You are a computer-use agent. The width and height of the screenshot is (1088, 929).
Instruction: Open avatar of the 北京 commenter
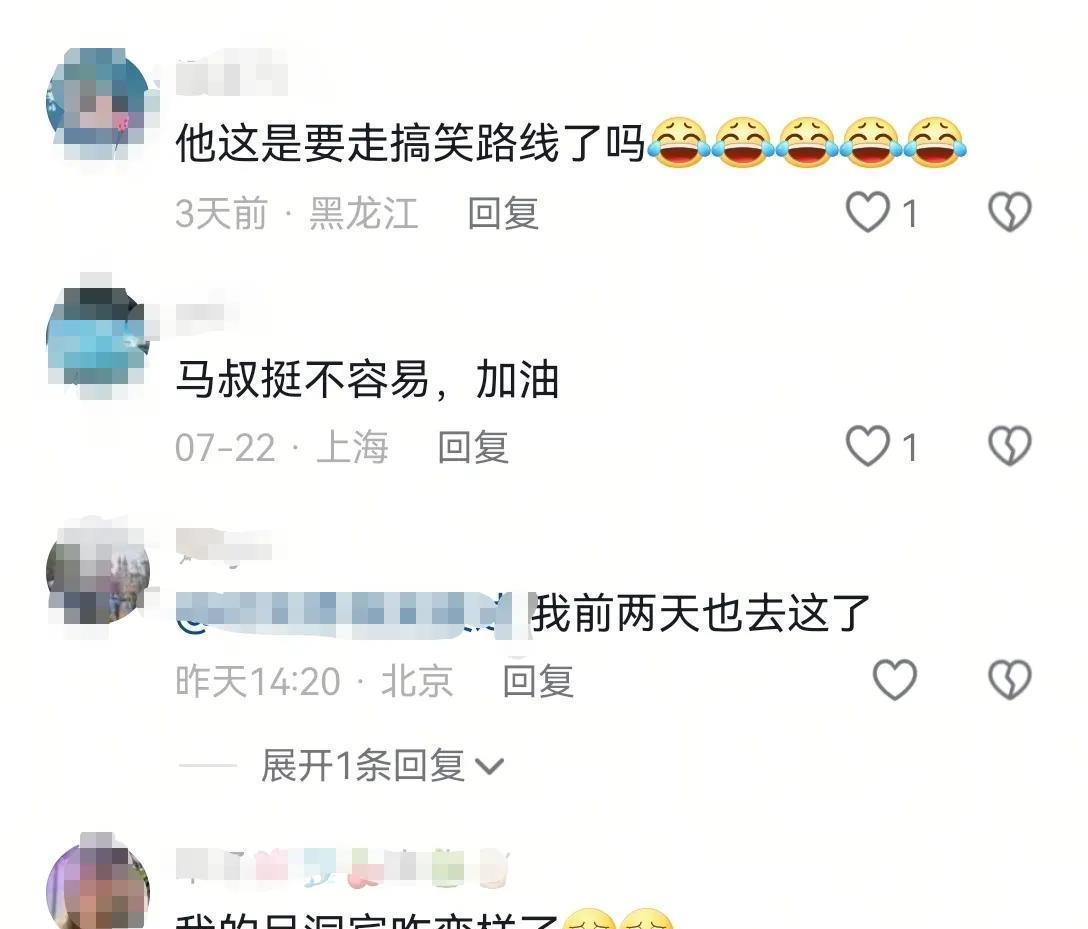click(x=98, y=572)
